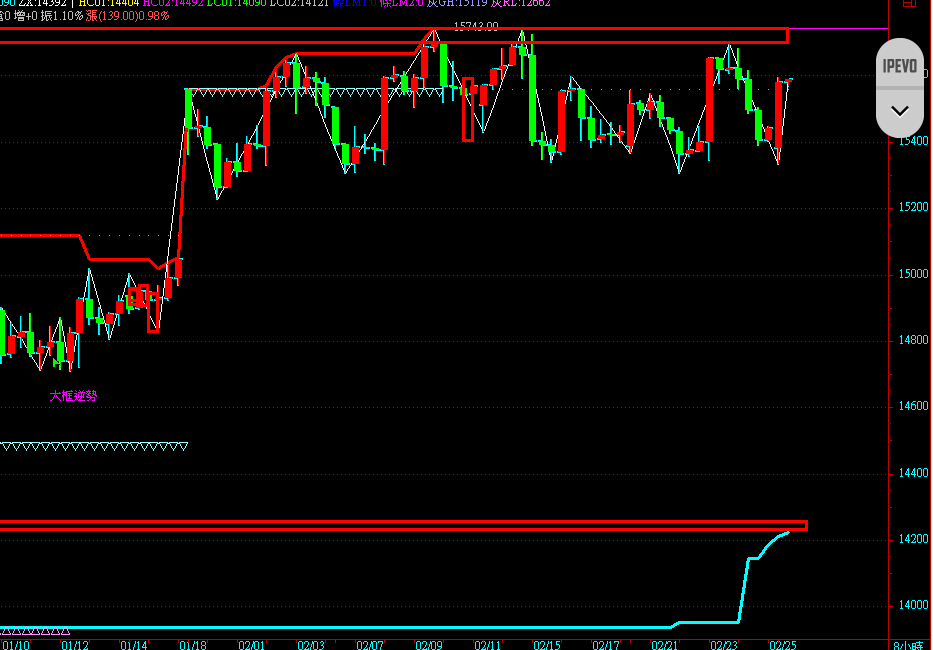The width and height of the screenshot is (933, 650).
Task: Click the 01/12 date axis label
Action: [75, 645]
